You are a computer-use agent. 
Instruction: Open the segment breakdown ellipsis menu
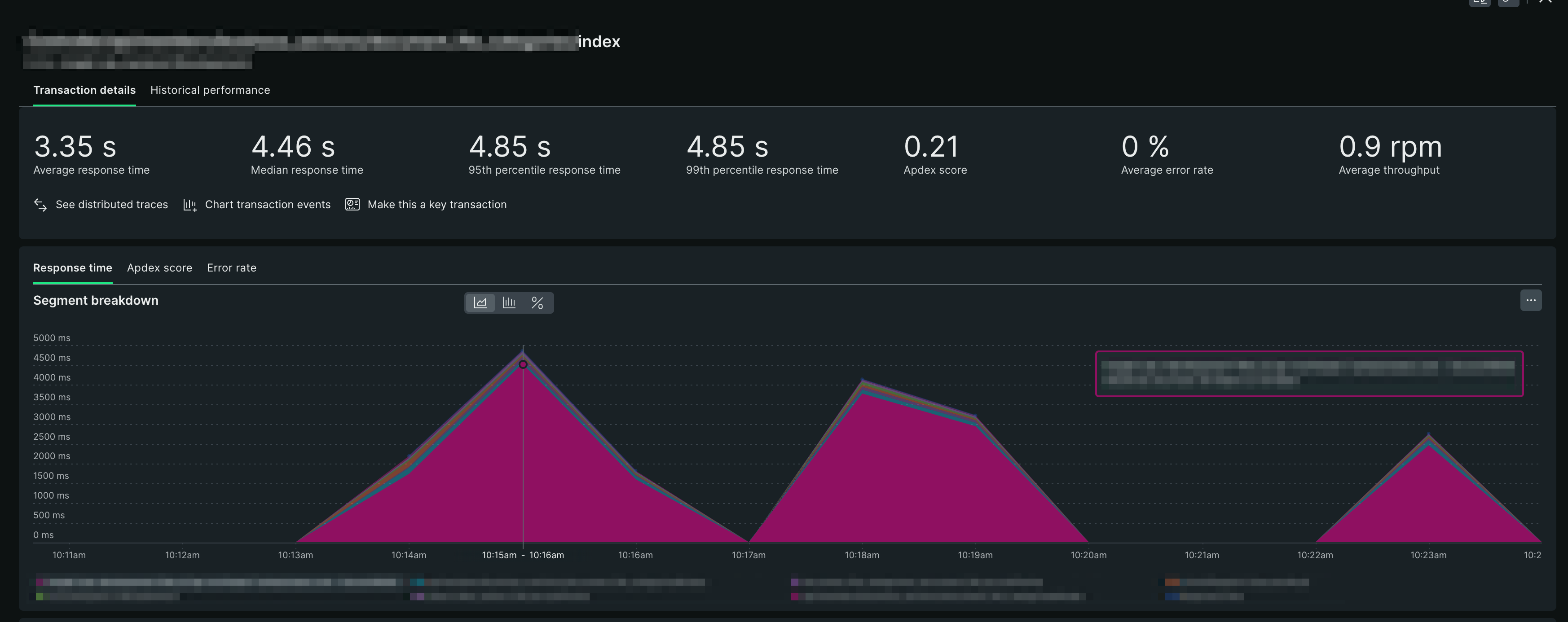tap(1530, 300)
